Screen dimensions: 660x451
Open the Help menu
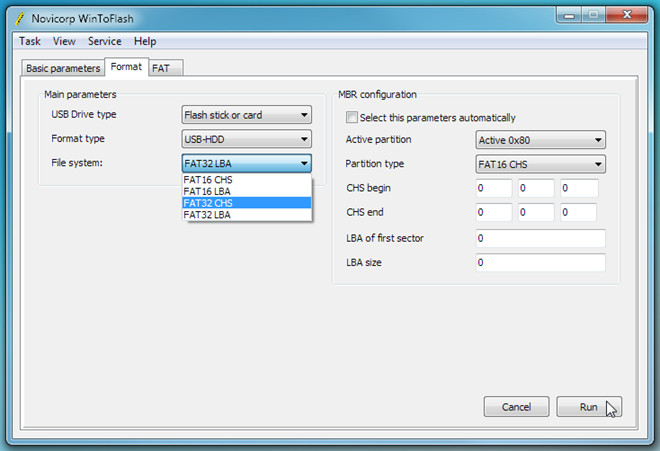(x=145, y=41)
